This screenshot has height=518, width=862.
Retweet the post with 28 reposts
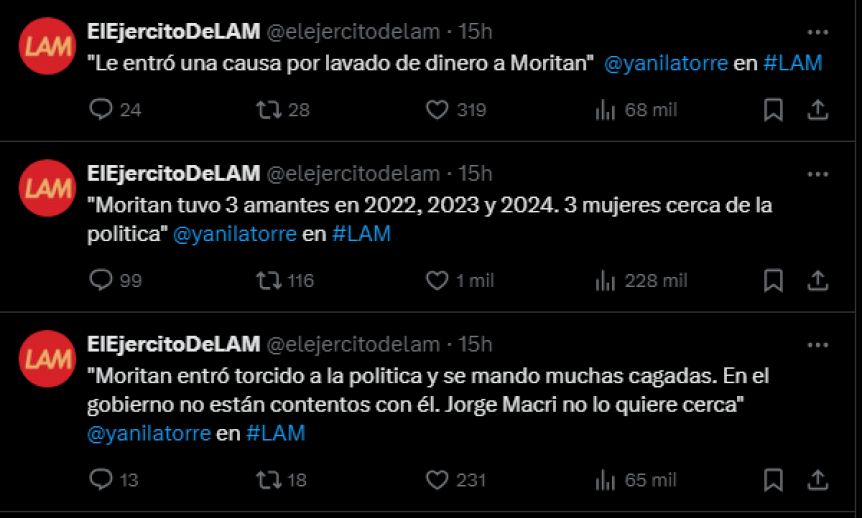click(x=269, y=109)
